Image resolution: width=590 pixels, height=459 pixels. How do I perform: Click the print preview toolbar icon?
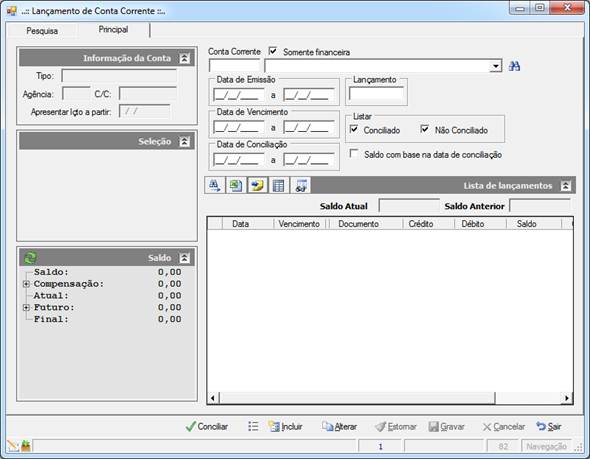pos(301,185)
